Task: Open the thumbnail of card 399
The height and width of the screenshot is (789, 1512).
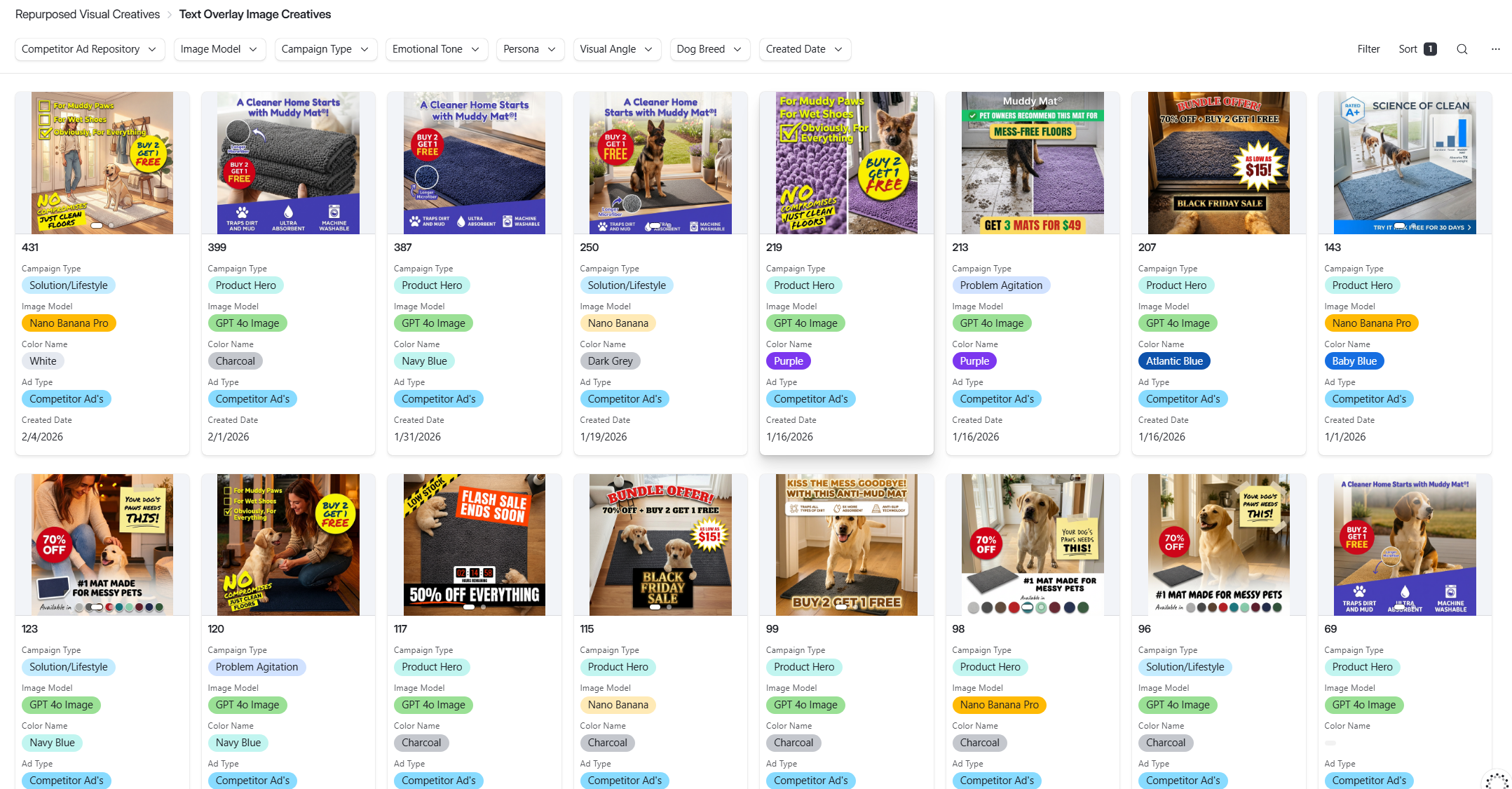Action: pos(288,163)
